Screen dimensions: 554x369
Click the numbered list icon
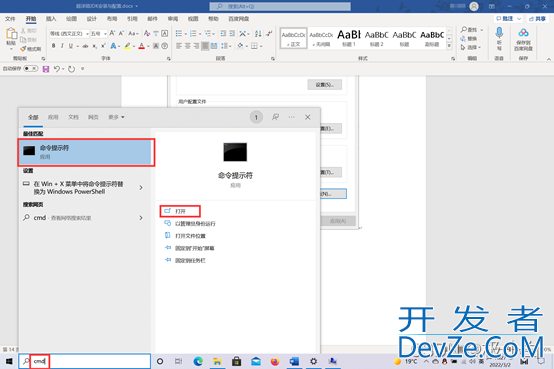[x=193, y=33]
